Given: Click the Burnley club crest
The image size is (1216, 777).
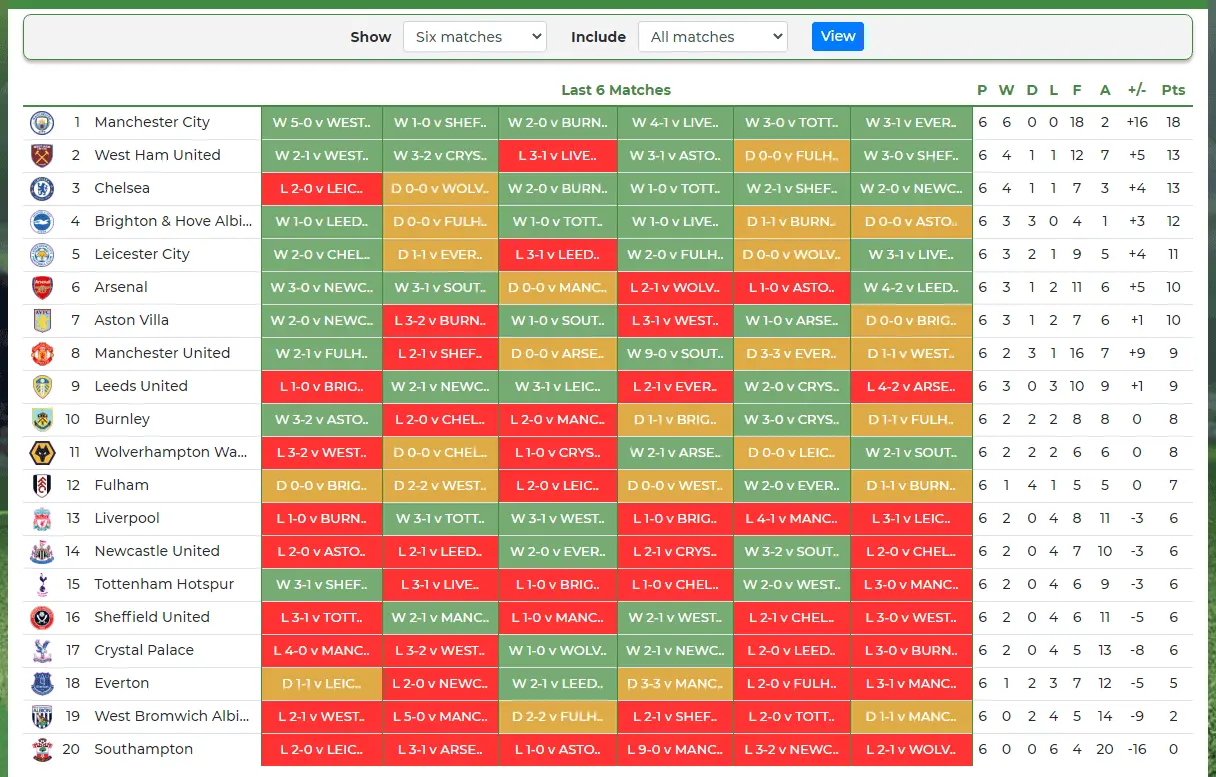Looking at the screenshot, I should coord(42,420).
